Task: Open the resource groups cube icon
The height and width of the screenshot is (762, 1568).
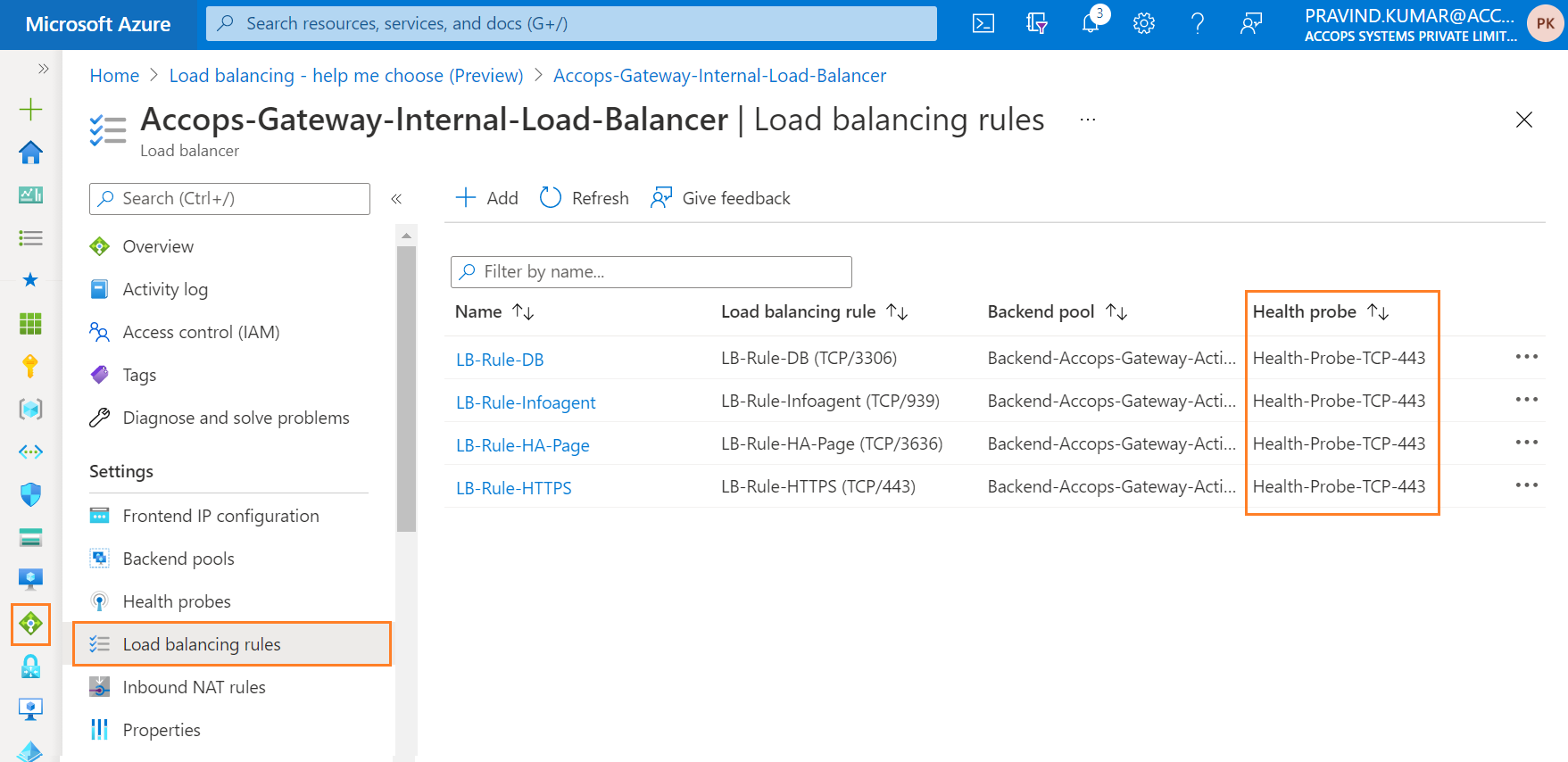Action: point(30,409)
